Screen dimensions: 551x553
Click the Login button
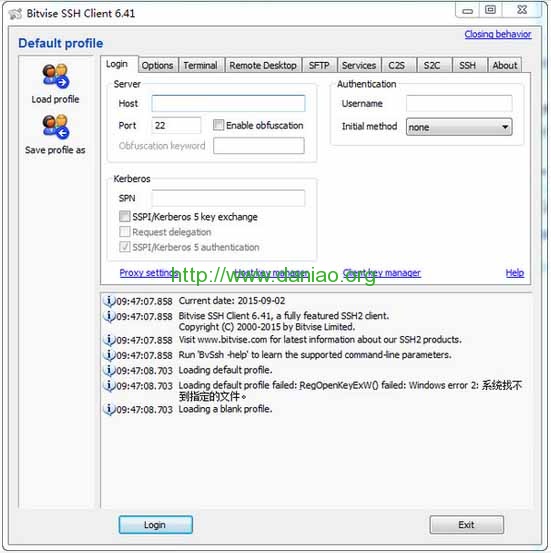tap(156, 525)
